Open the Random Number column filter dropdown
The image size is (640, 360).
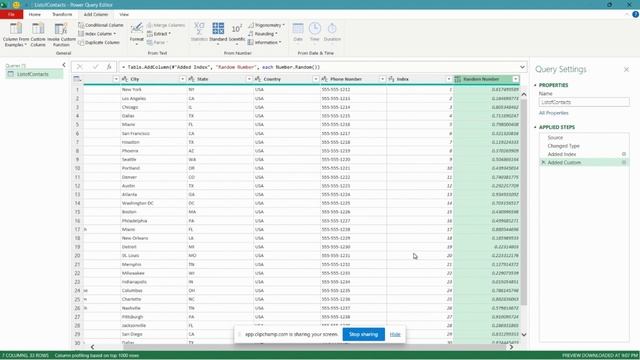pos(516,79)
